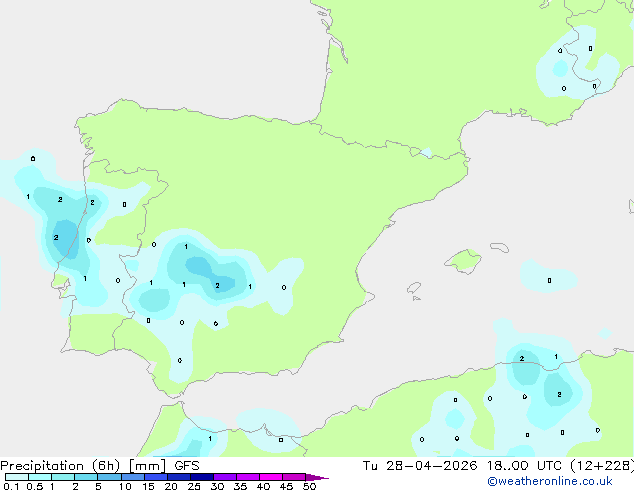
Task: Click the '0.5' legend scale label
Action: coord(35,486)
